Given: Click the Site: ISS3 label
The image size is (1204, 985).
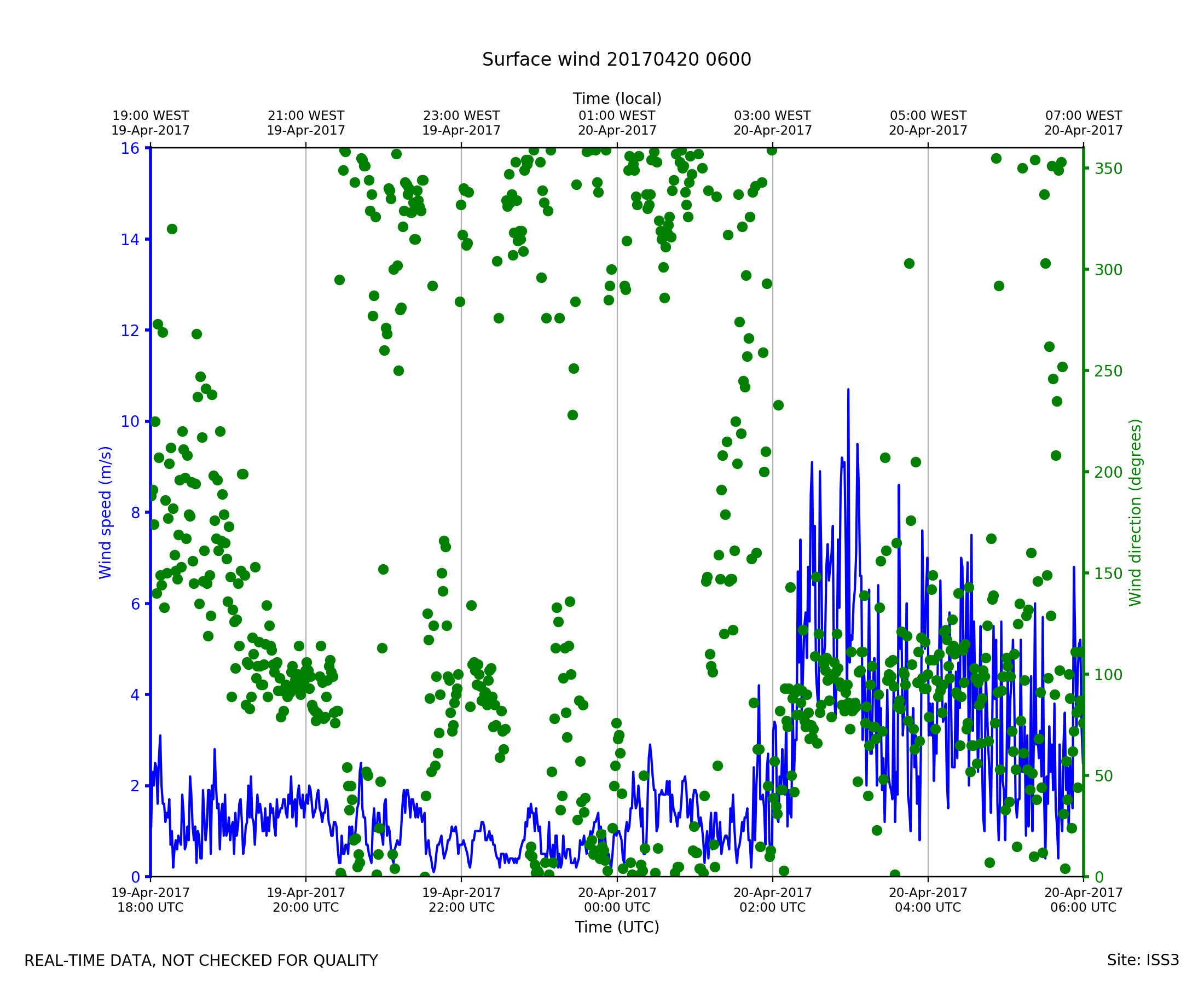Looking at the screenshot, I should coord(1143,960).
